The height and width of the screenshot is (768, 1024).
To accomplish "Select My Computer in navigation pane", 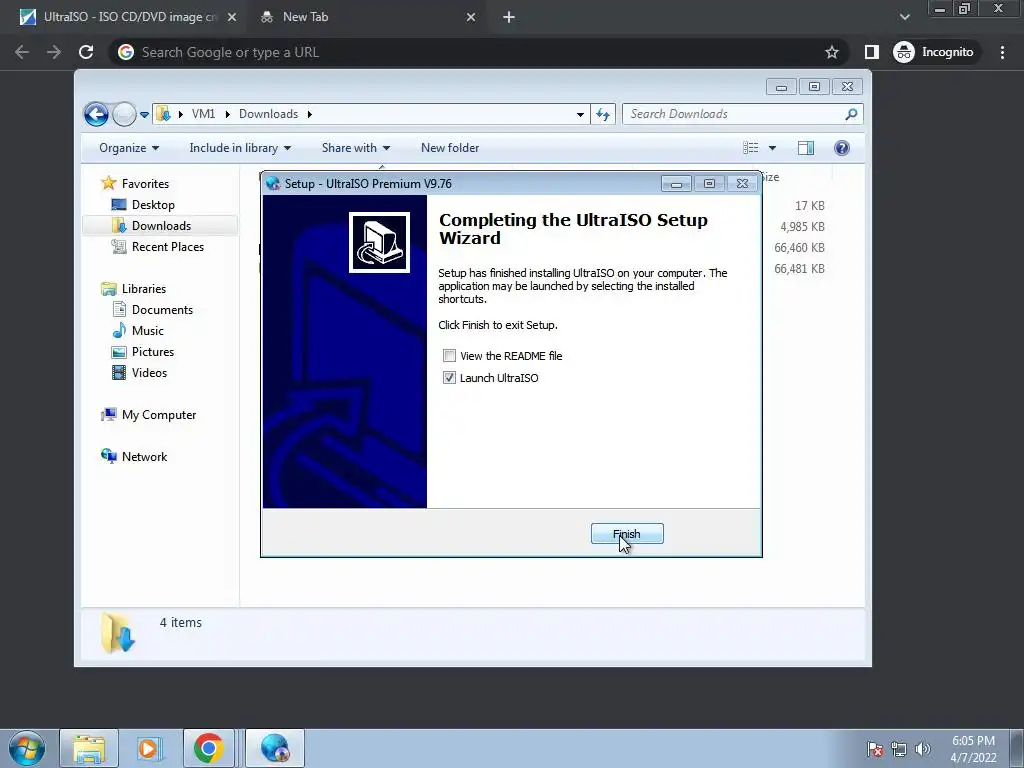I will pyautogui.click(x=159, y=415).
